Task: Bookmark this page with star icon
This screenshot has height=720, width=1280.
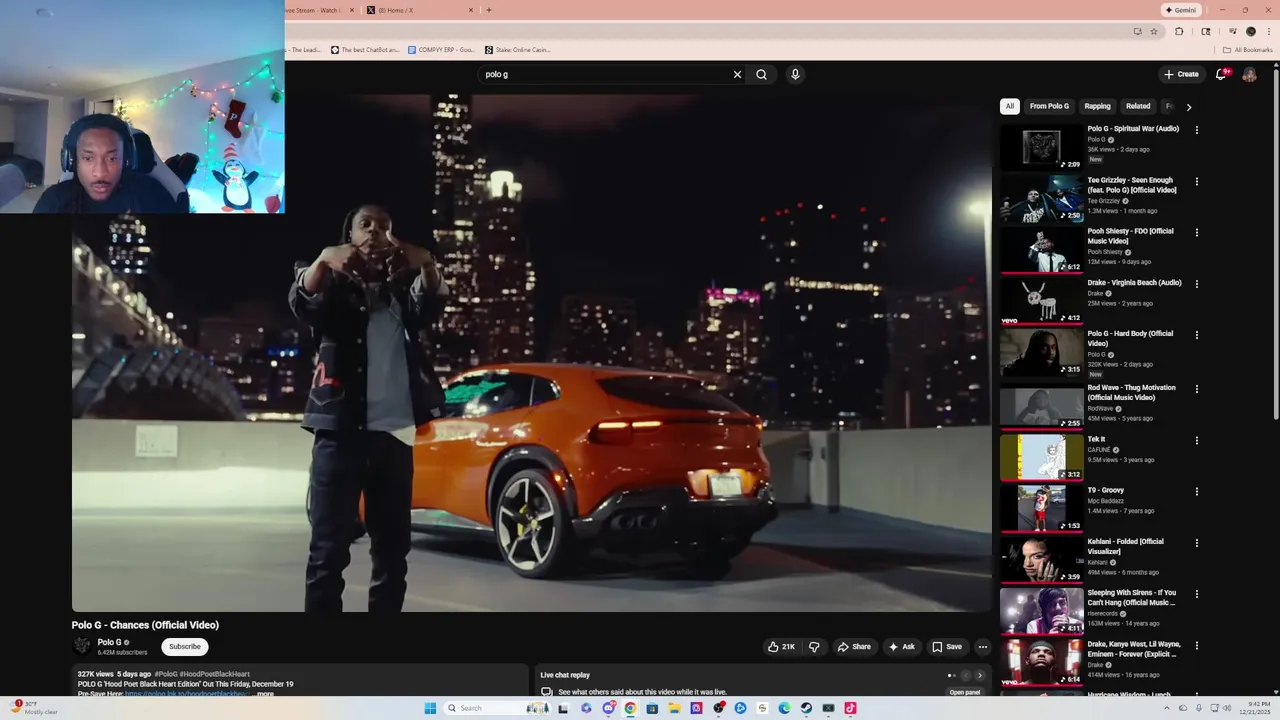Action: (1154, 31)
